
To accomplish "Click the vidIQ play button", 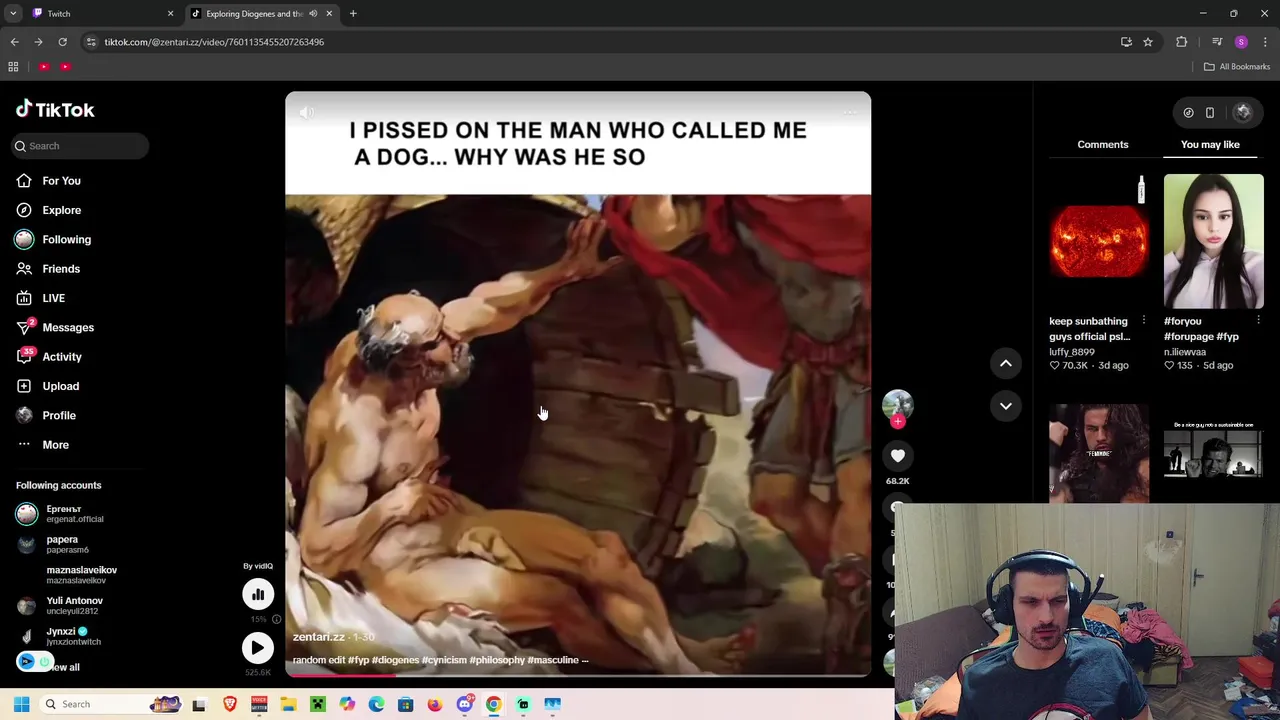I will pyautogui.click(x=258, y=648).
